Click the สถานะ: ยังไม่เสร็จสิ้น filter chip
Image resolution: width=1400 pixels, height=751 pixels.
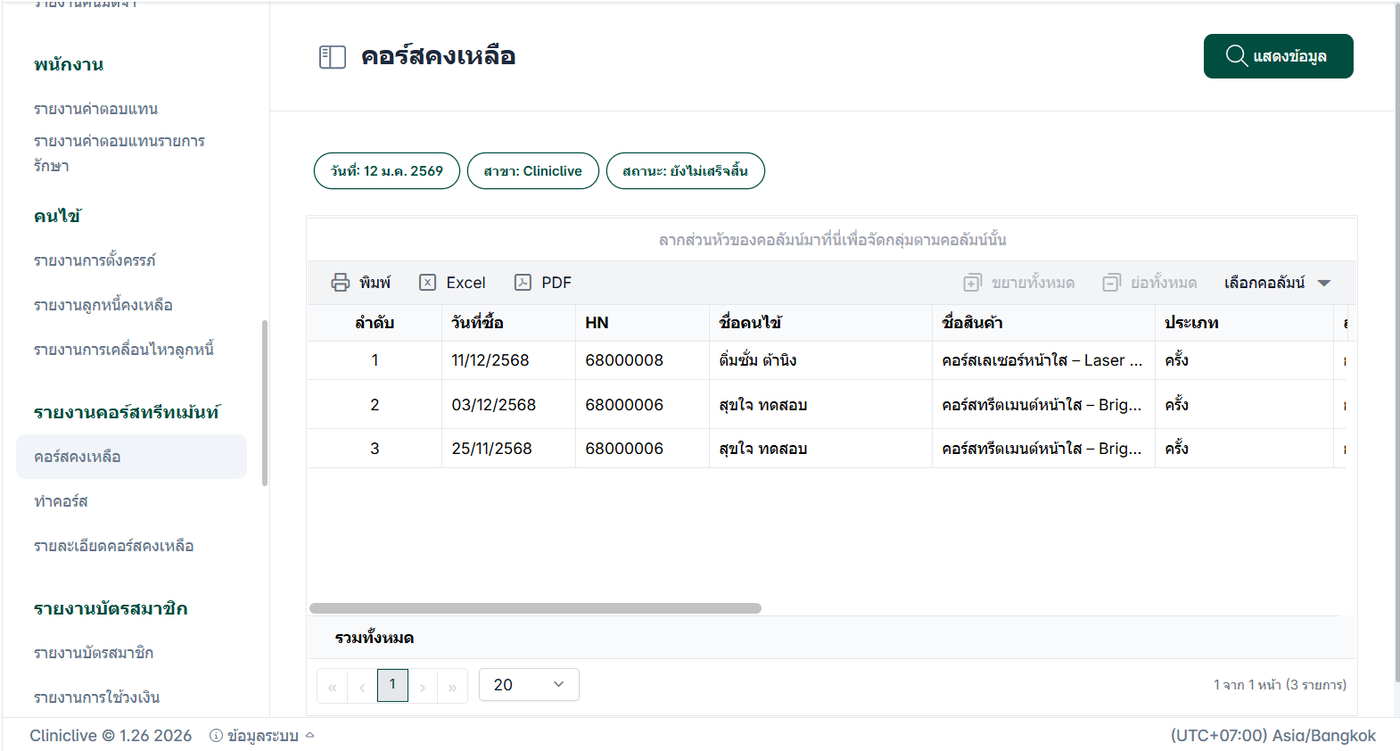click(685, 171)
